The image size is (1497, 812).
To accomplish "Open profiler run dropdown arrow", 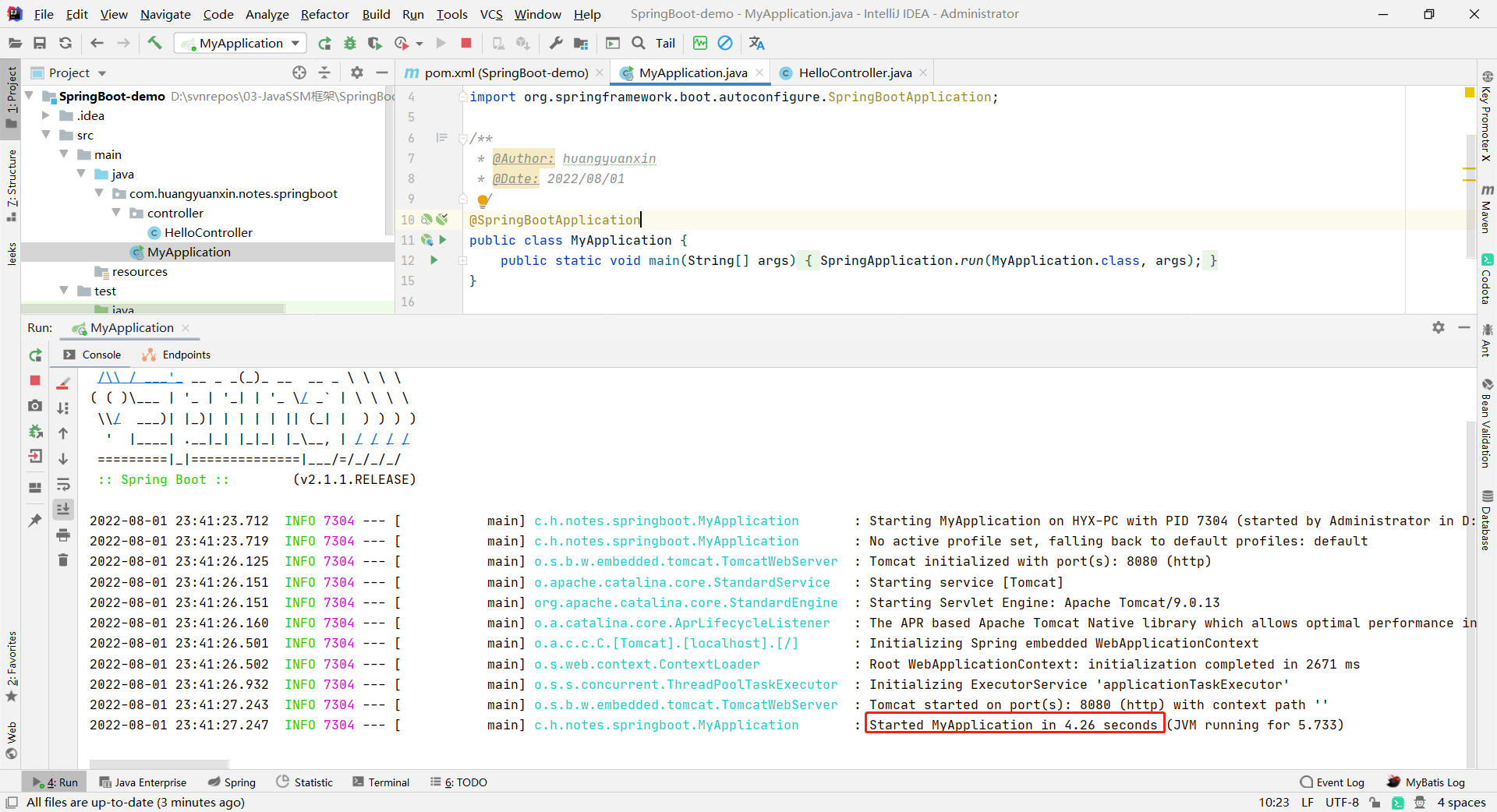I will 419,44.
